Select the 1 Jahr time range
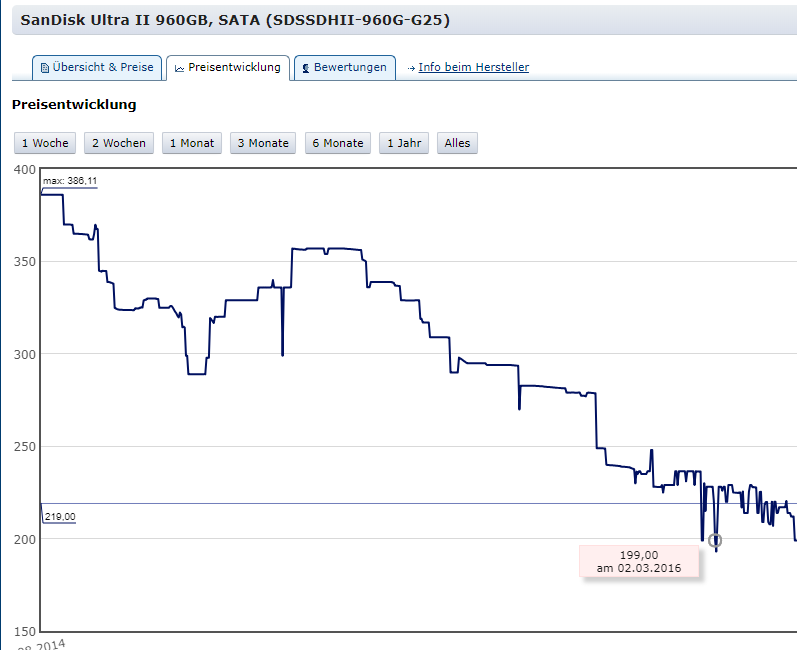The width and height of the screenshot is (797, 650). (x=404, y=143)
